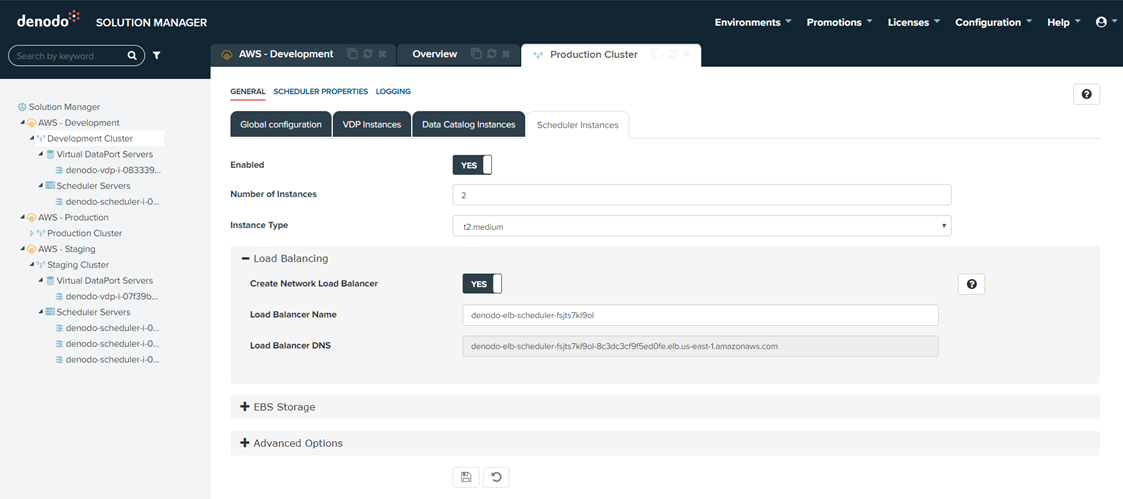This screenshot has width=1123, height=499.
Task: Click the search magnifier icon
Action: (132, 56)
